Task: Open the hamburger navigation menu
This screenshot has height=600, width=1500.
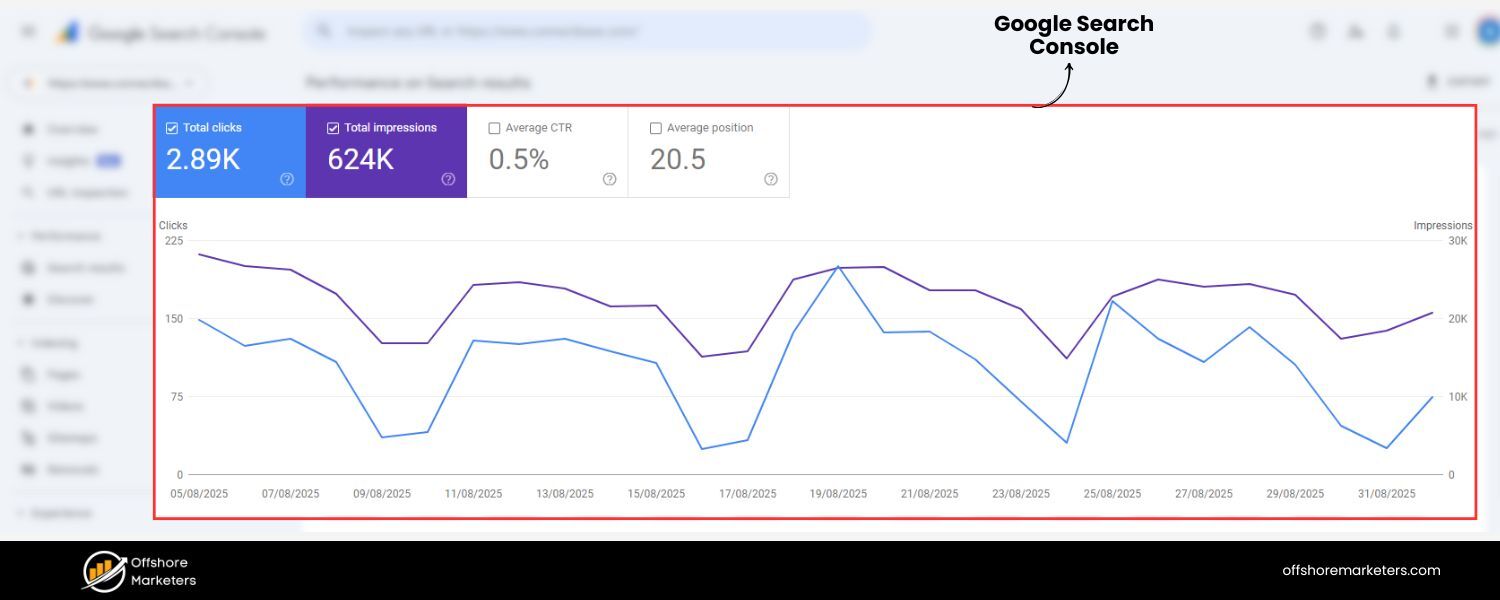Action: coord(28,31)
